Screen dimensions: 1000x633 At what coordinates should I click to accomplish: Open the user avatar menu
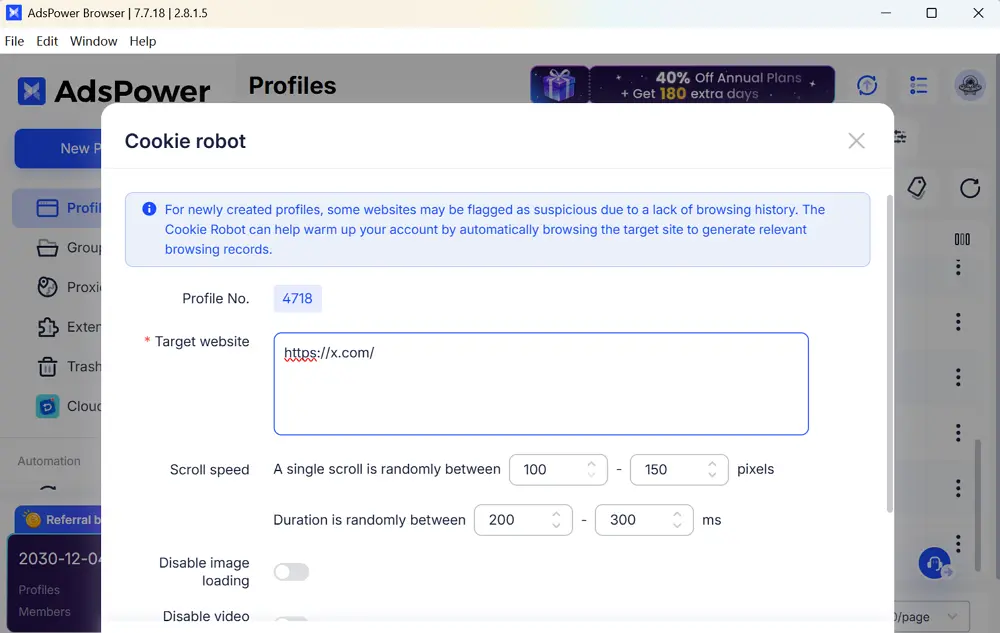pyautogui.click(x=969, y=86)
